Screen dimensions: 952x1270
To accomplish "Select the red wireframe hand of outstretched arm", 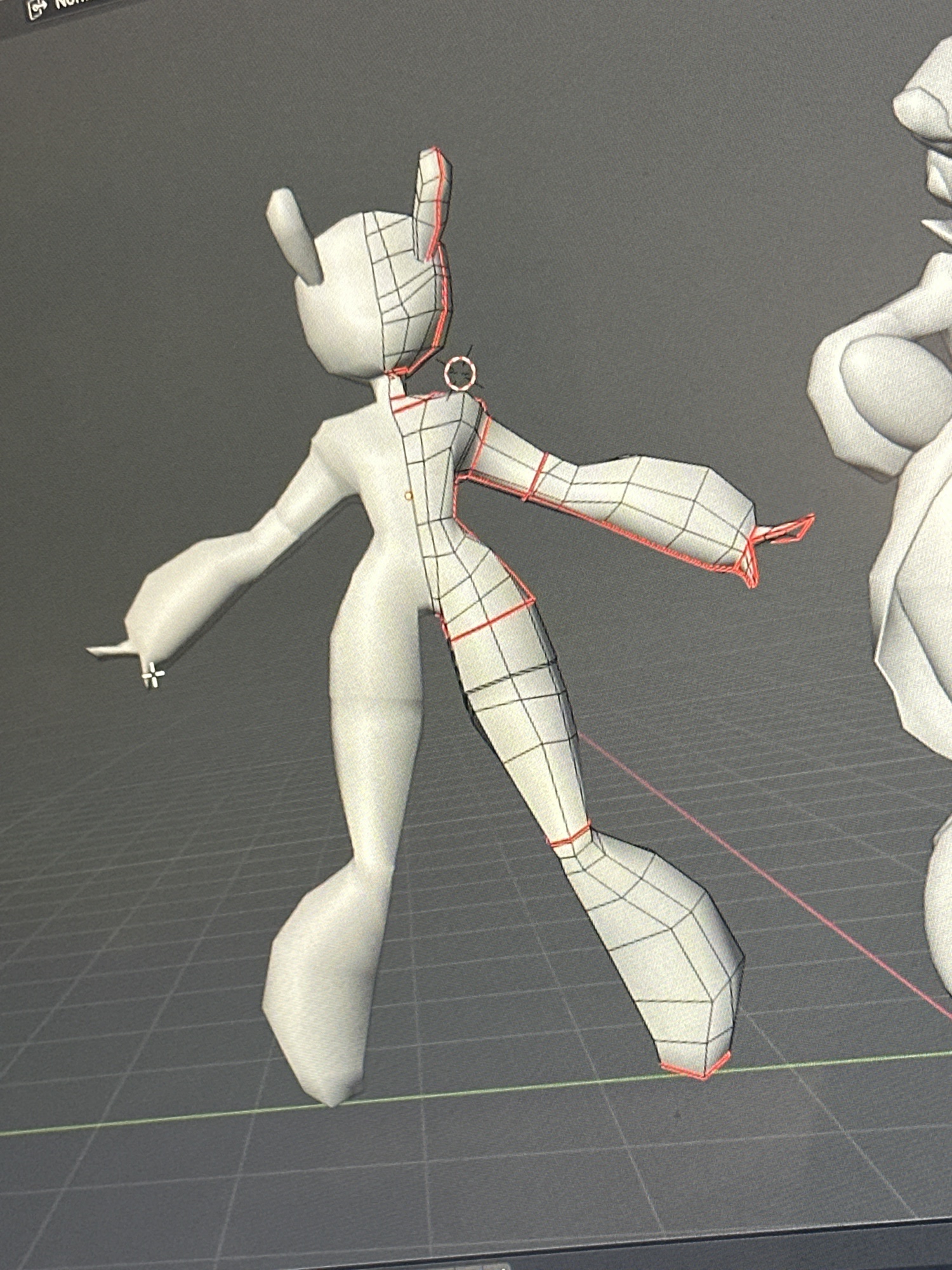I will [x=787, y=530].
